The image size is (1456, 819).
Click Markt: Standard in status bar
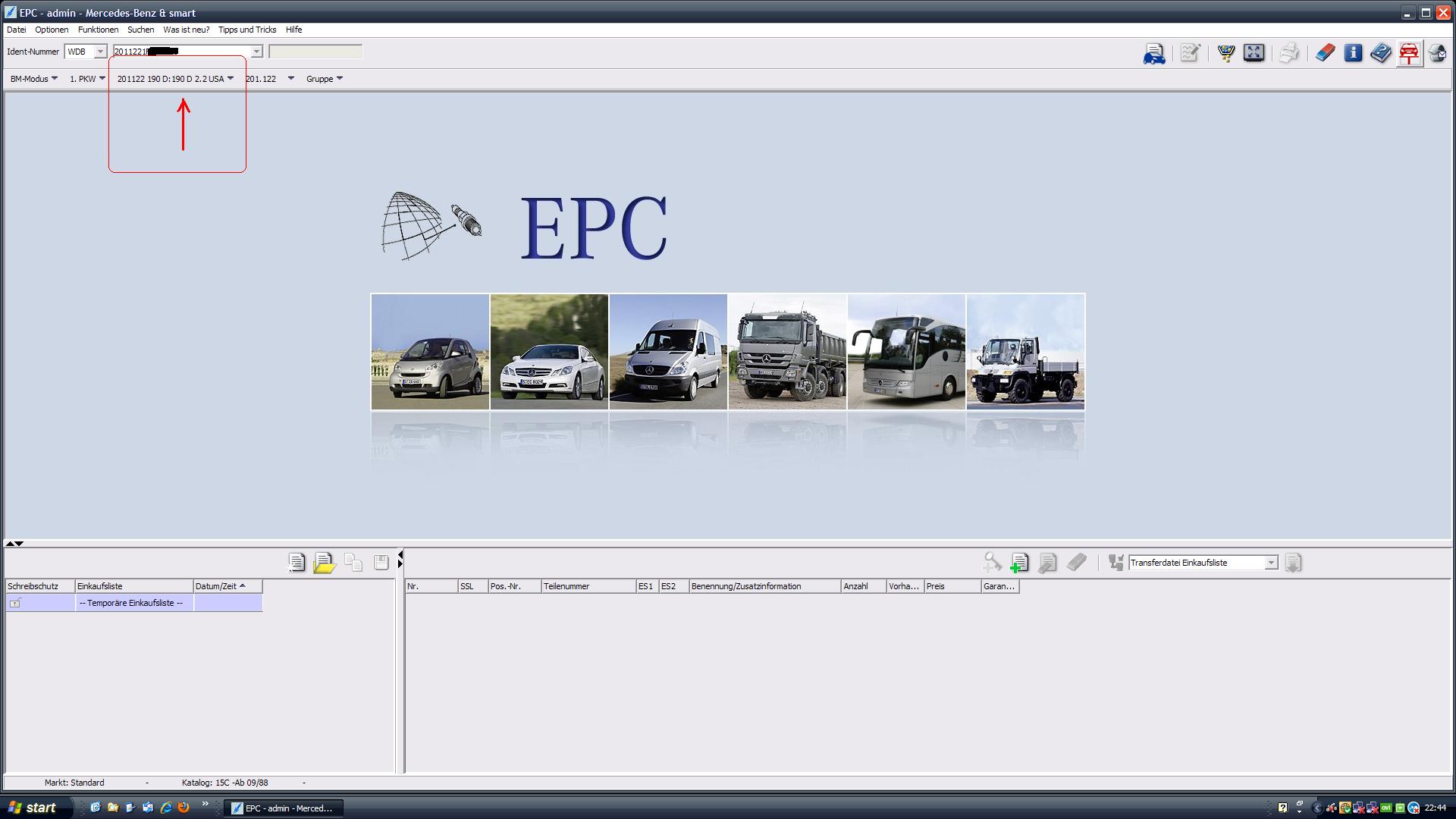coord(74,783)
